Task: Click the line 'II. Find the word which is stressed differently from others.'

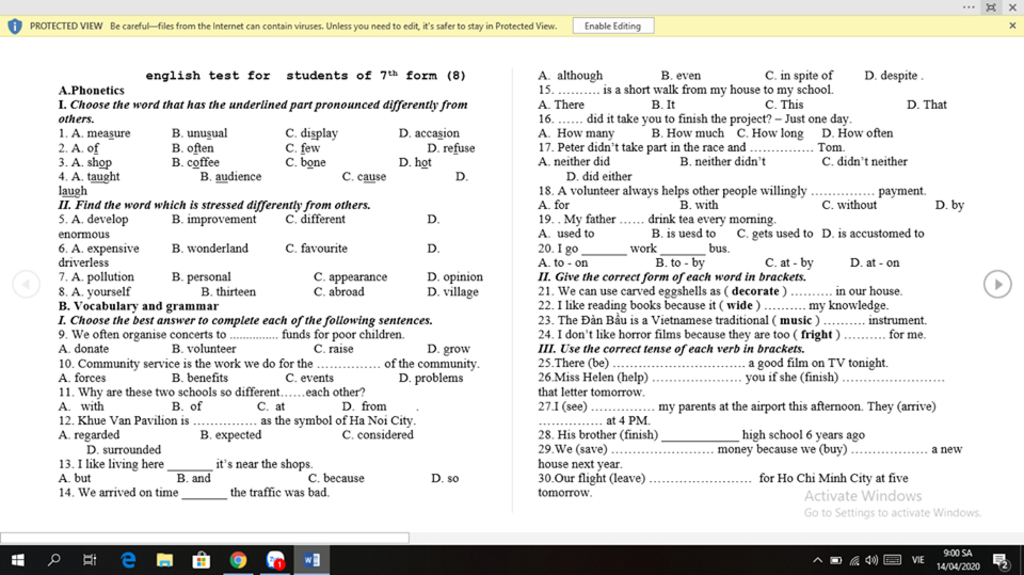Action: pos(214,205)
